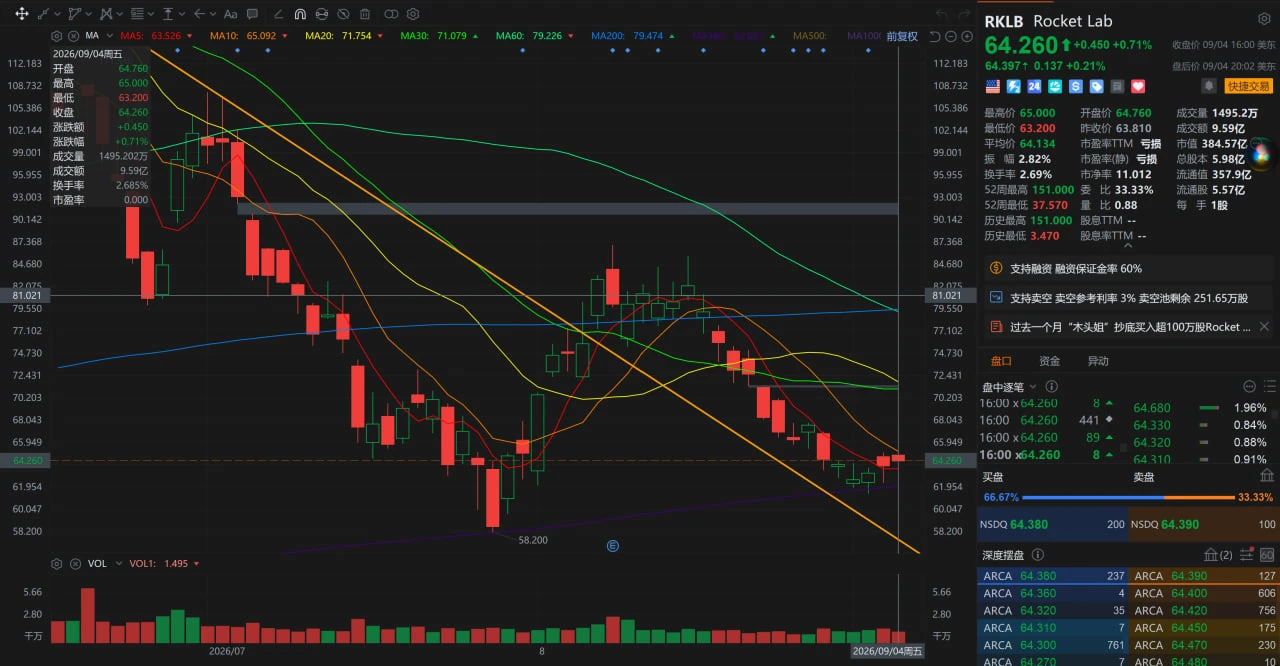Toggle the price alert bell icon

1209,86
